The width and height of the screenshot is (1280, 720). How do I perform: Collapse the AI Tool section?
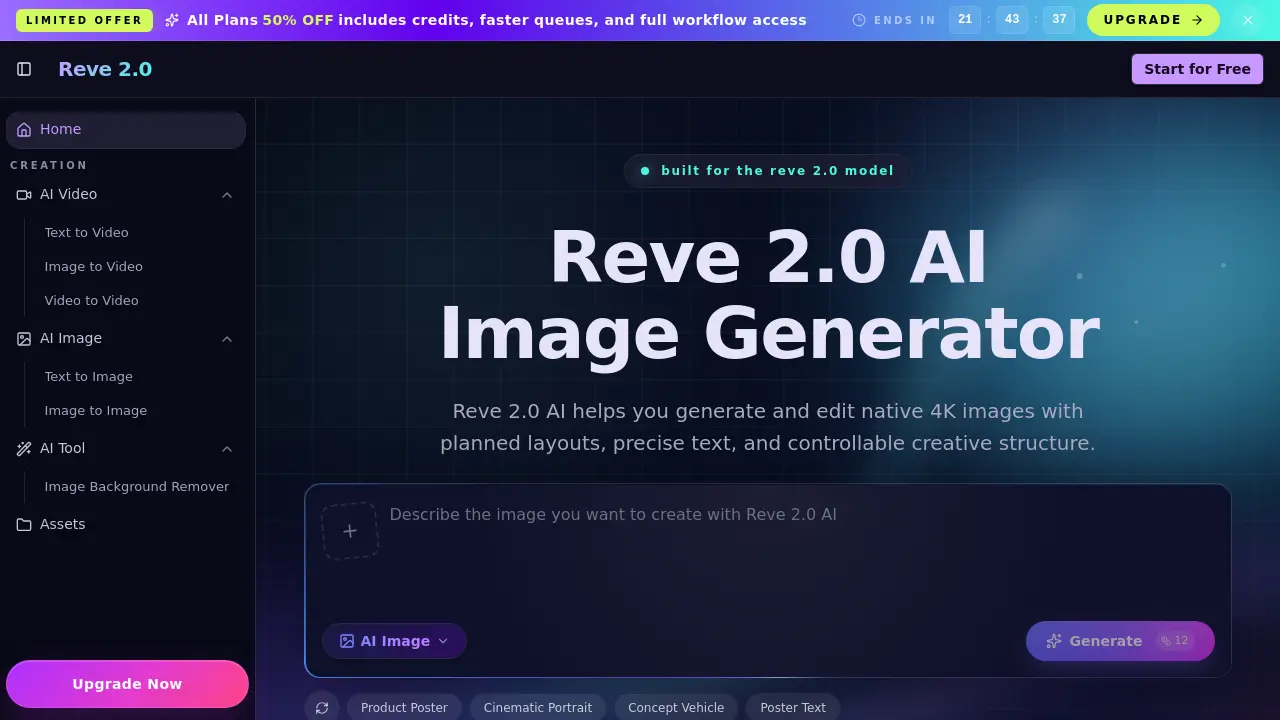tap(227, 449)
